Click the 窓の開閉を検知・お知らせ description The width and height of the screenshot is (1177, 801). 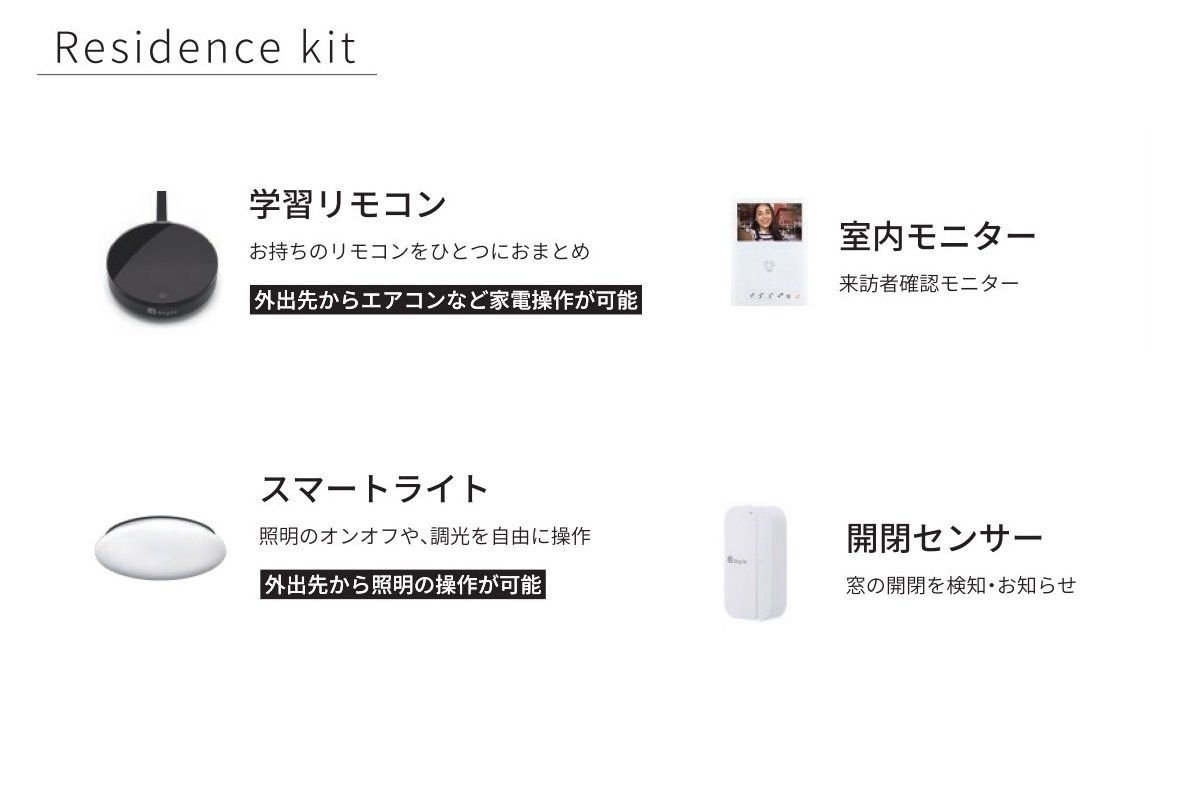[960, 586]
